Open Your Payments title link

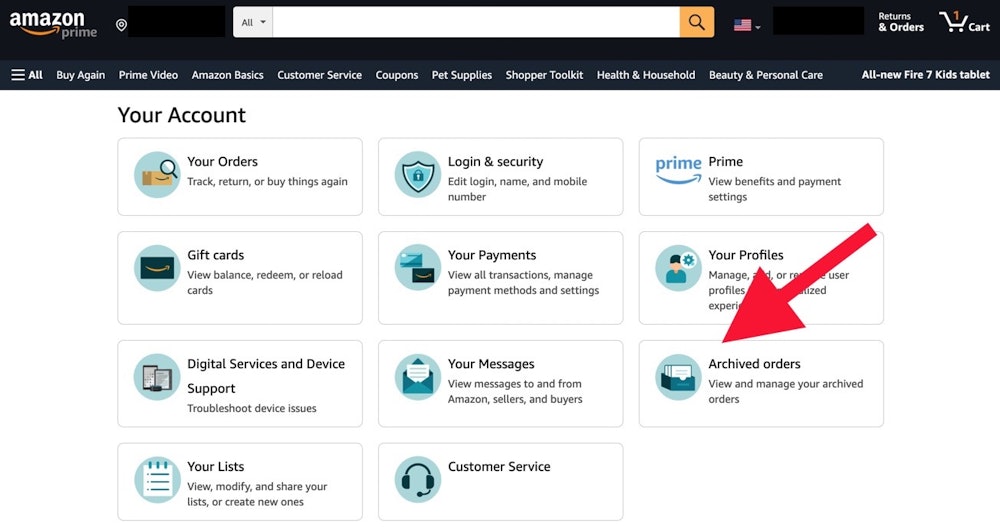[492, 255]
